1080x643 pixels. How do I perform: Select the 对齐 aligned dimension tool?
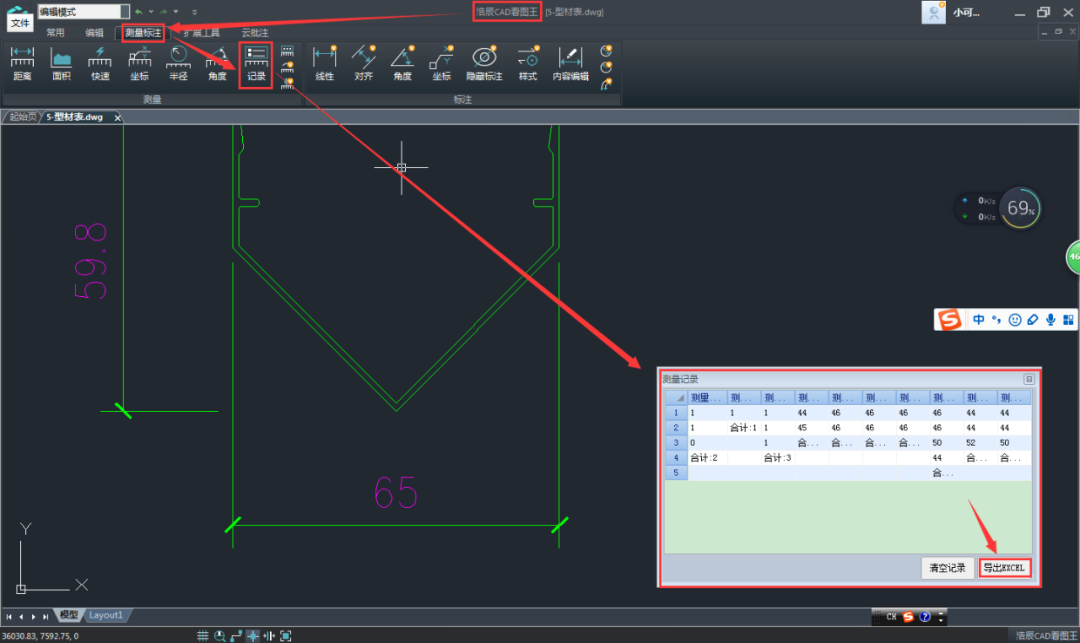364,63
